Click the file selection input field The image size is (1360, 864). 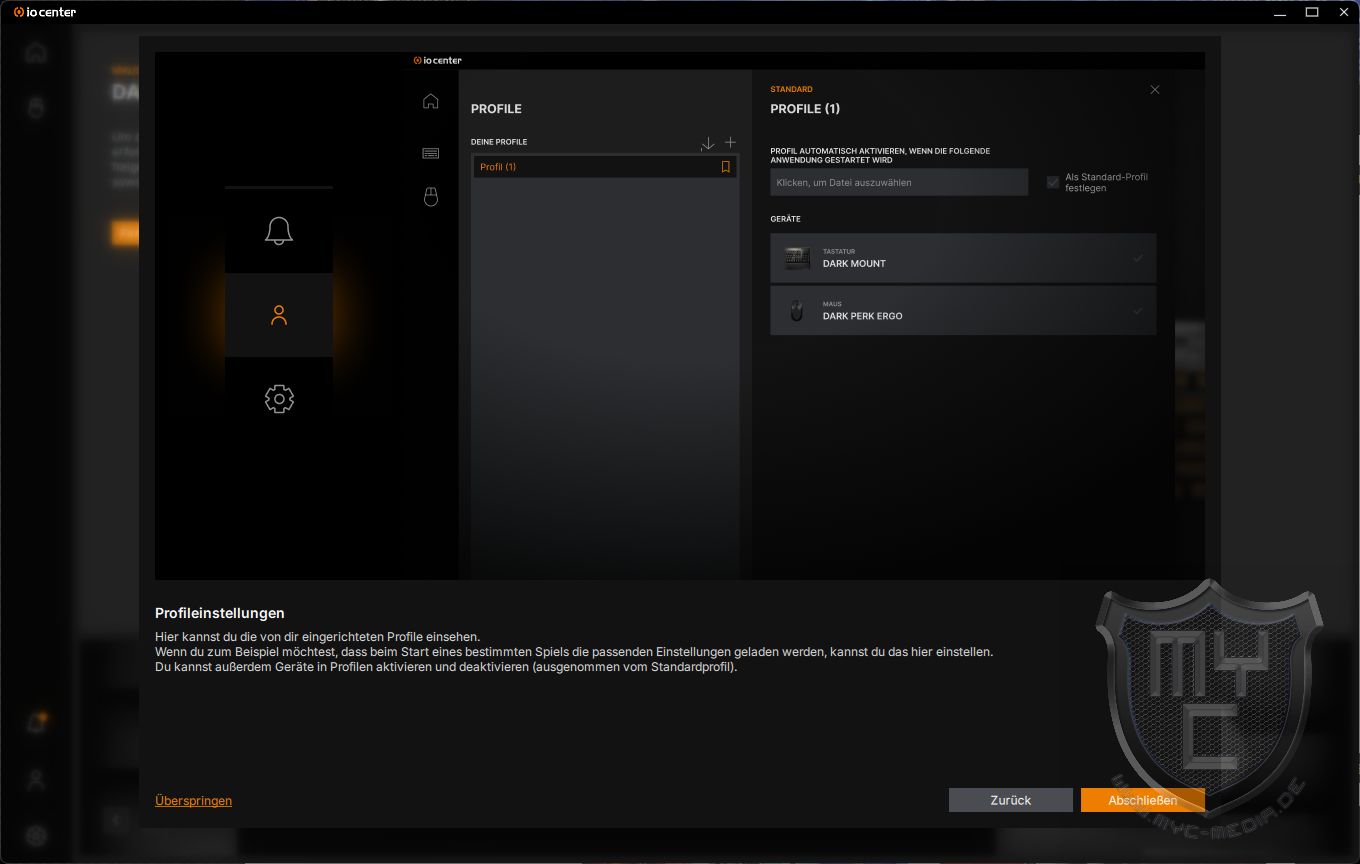coord(898,182)
